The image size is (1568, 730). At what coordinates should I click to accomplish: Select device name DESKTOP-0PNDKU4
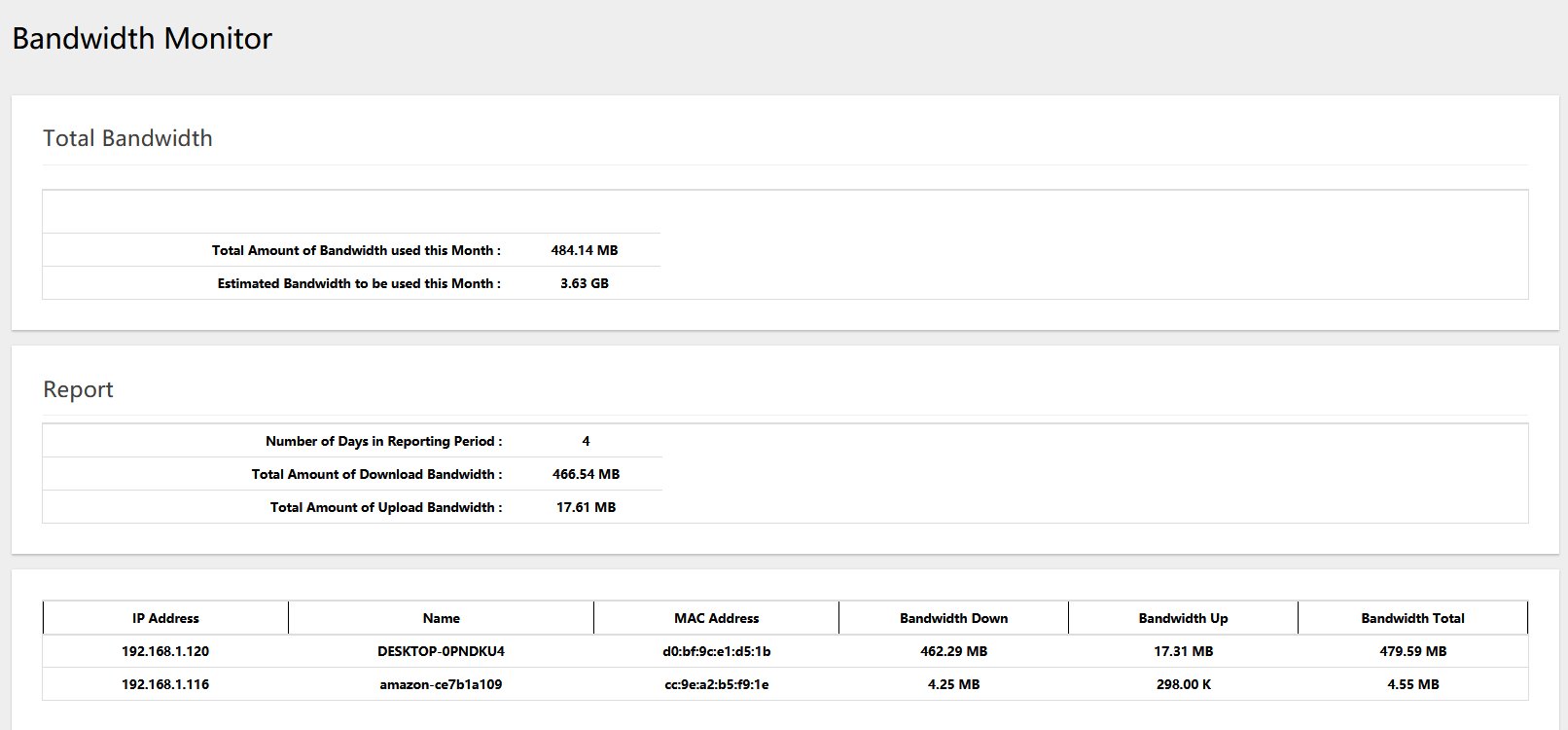442,651
